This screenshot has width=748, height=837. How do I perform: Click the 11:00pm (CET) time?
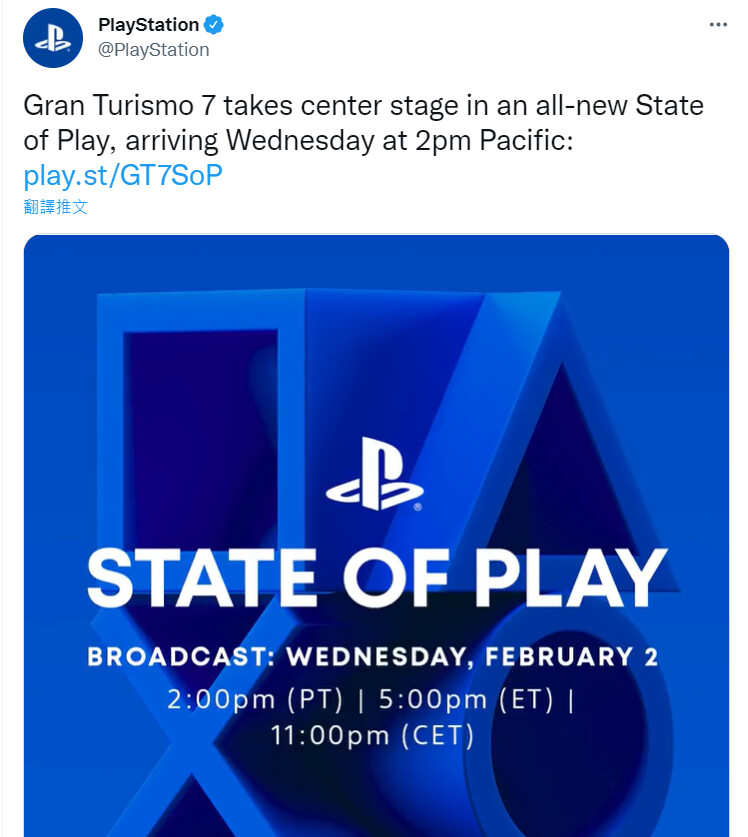[x=373, y=736]
